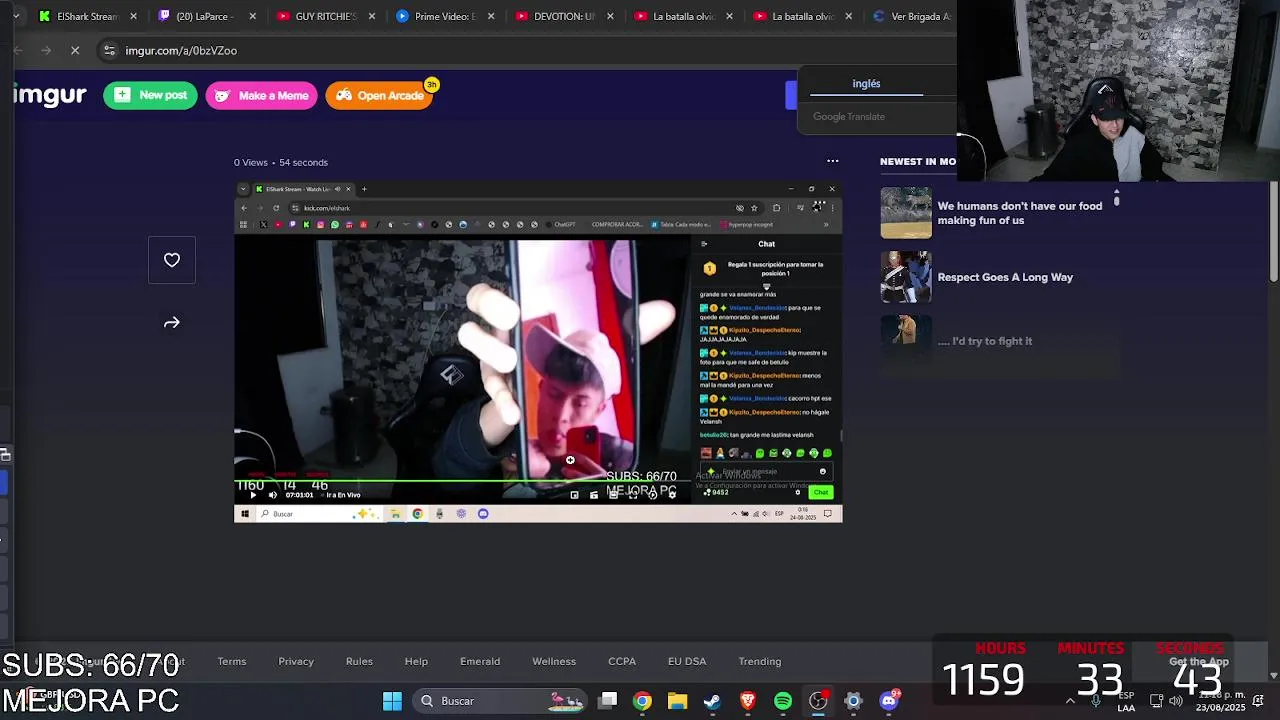The width and height of the screenshot is (1280, 720).
Task: Expand hidden system tray icons chevron
Action: [1070, 701]
